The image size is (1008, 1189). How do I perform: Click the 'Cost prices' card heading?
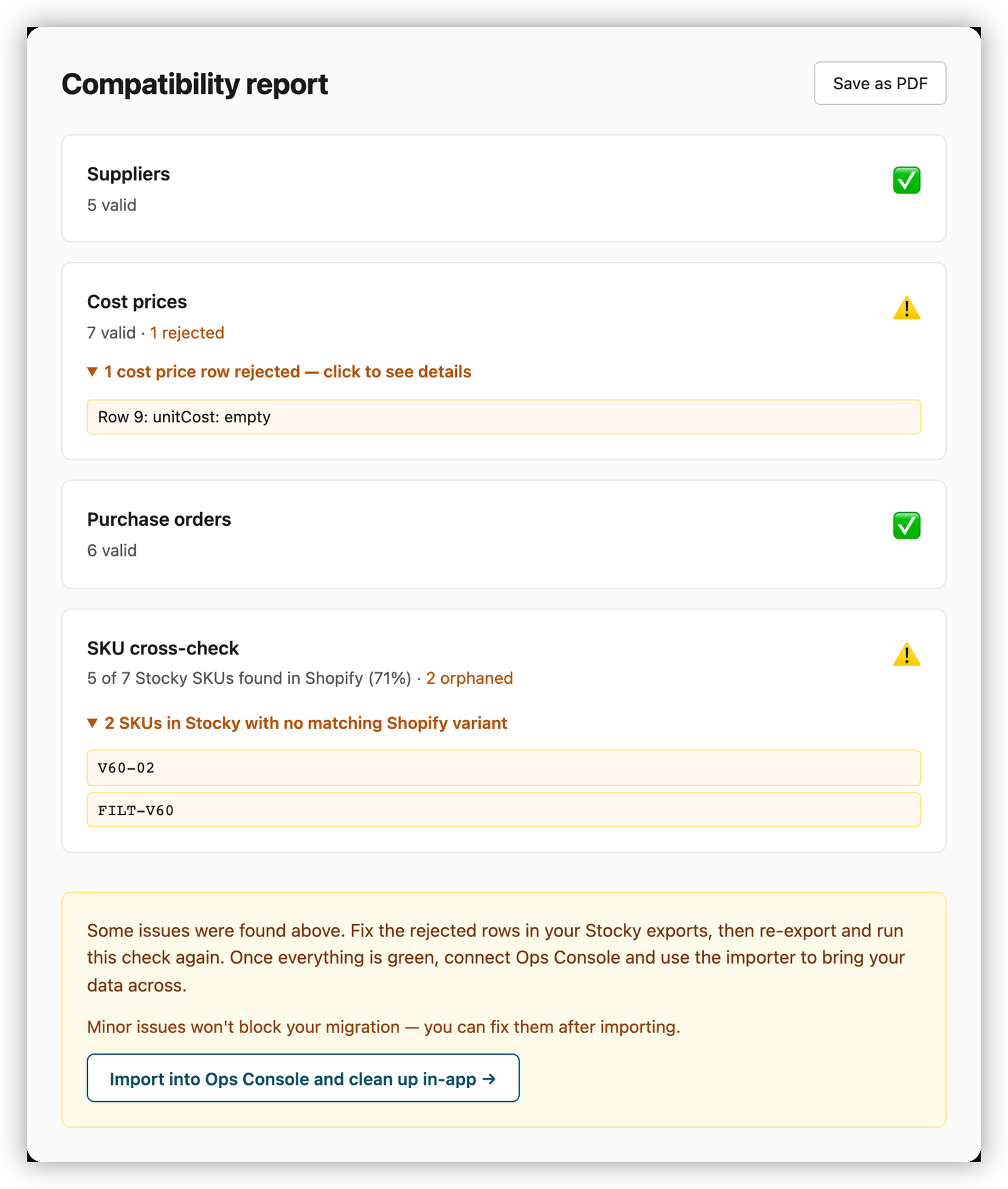[137, 302]
